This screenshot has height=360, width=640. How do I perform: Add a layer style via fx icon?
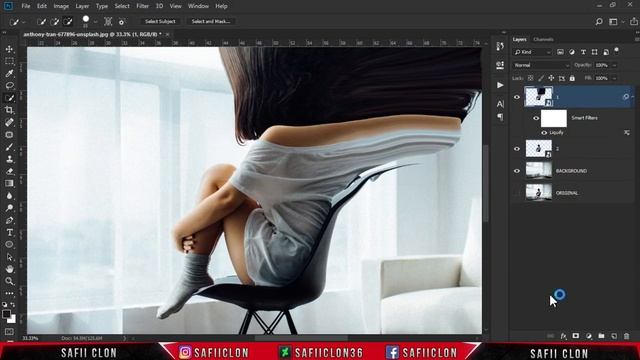click(563, 336)
